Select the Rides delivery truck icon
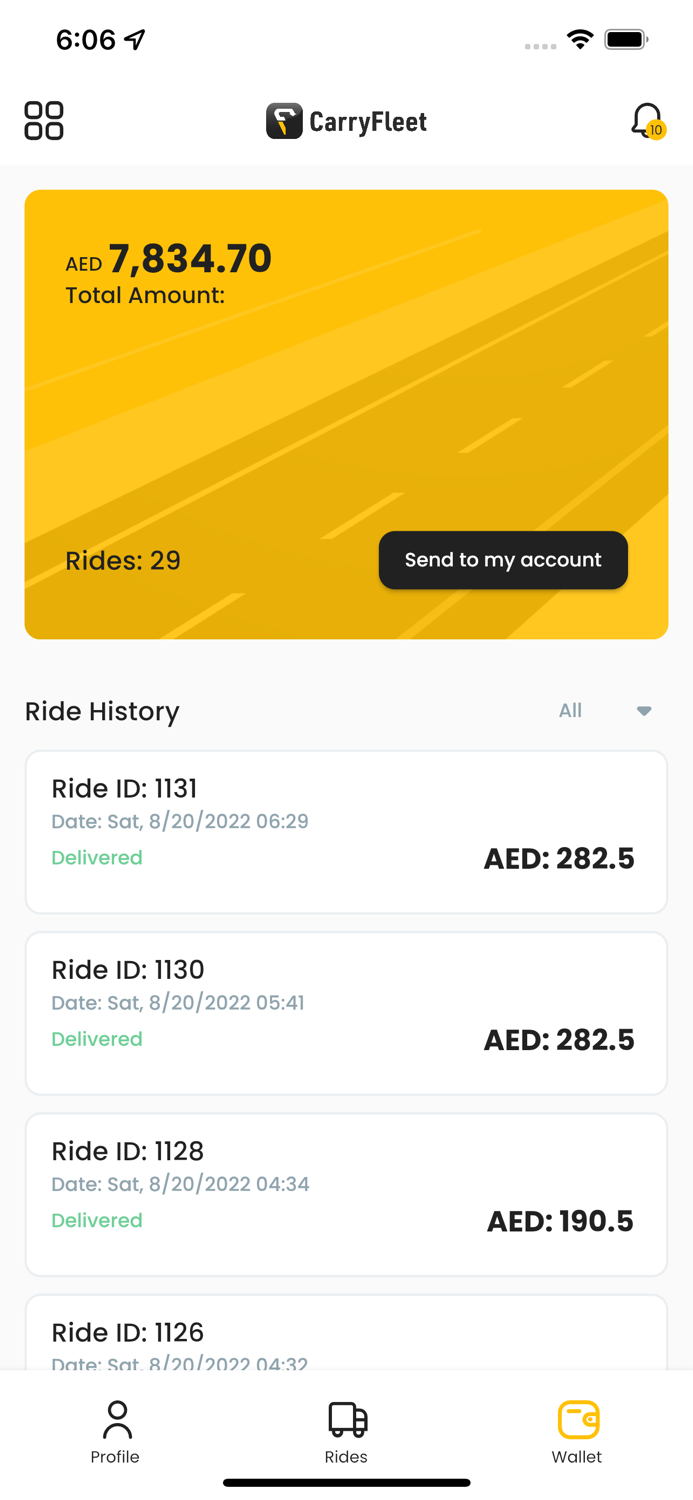The height and width of the screenshot is (1500, 693). 346,1416
